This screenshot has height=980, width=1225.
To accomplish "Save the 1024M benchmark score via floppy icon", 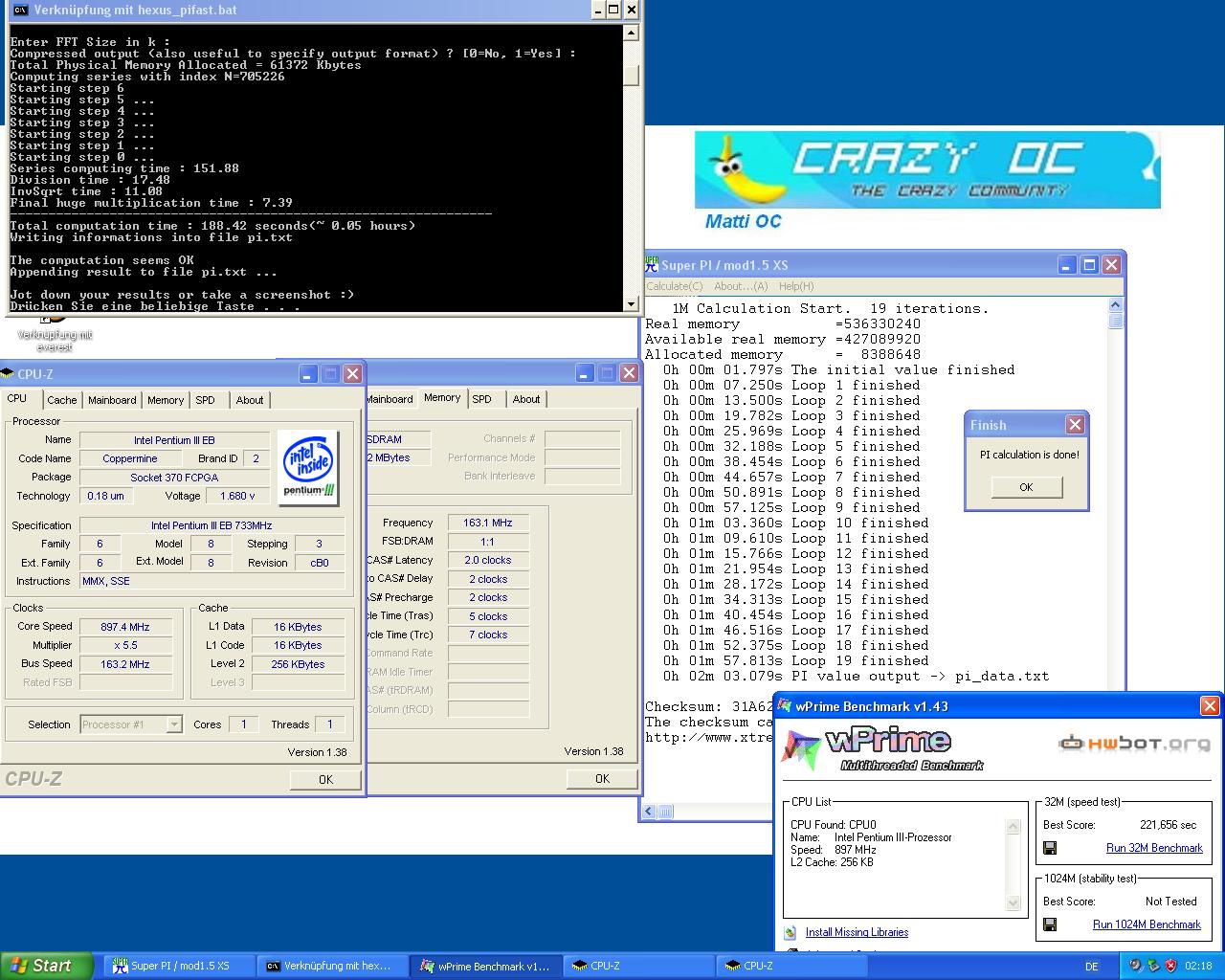I will tap(1050, 924).
